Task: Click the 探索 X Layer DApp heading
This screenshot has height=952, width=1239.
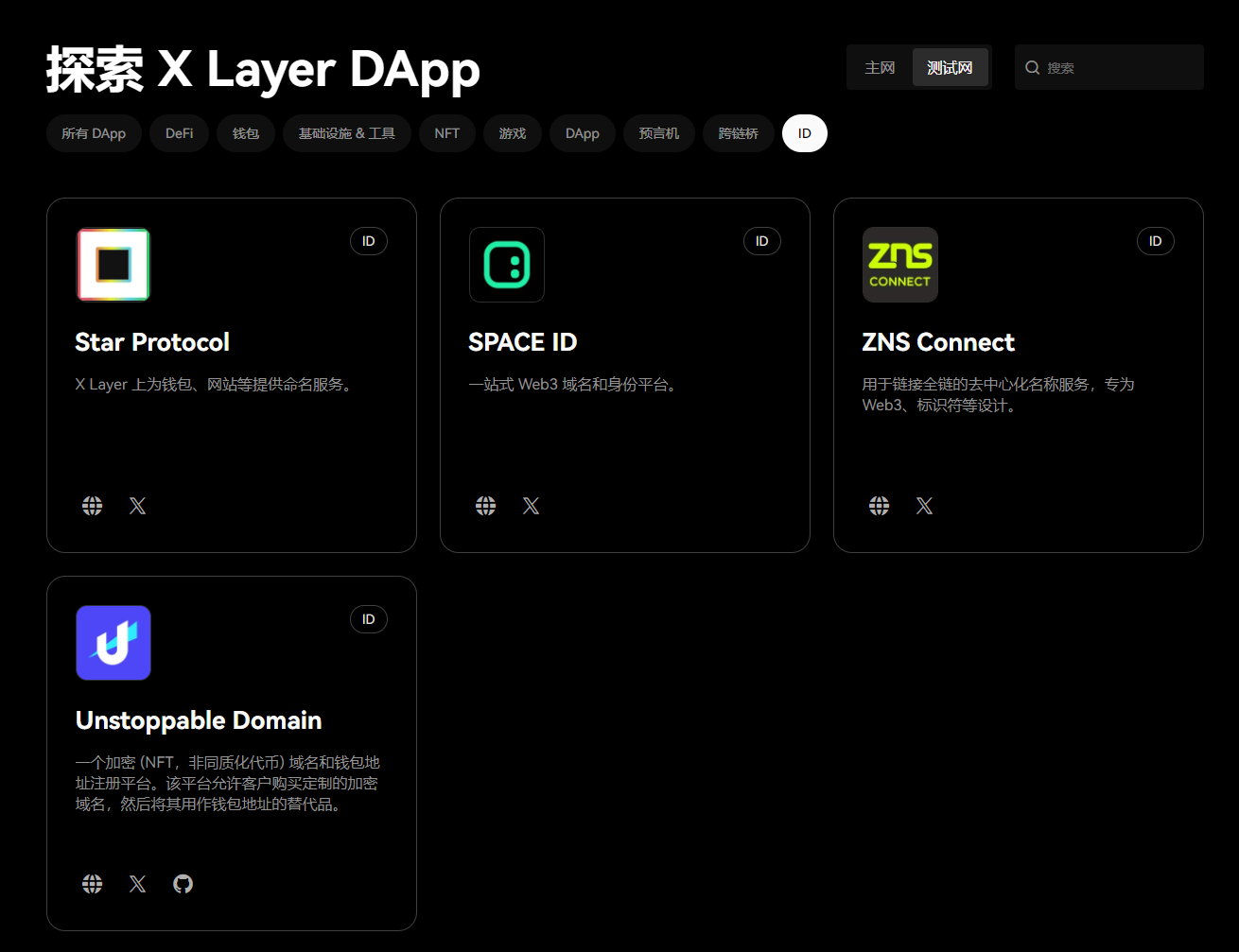Action: (x=263, y=69)
